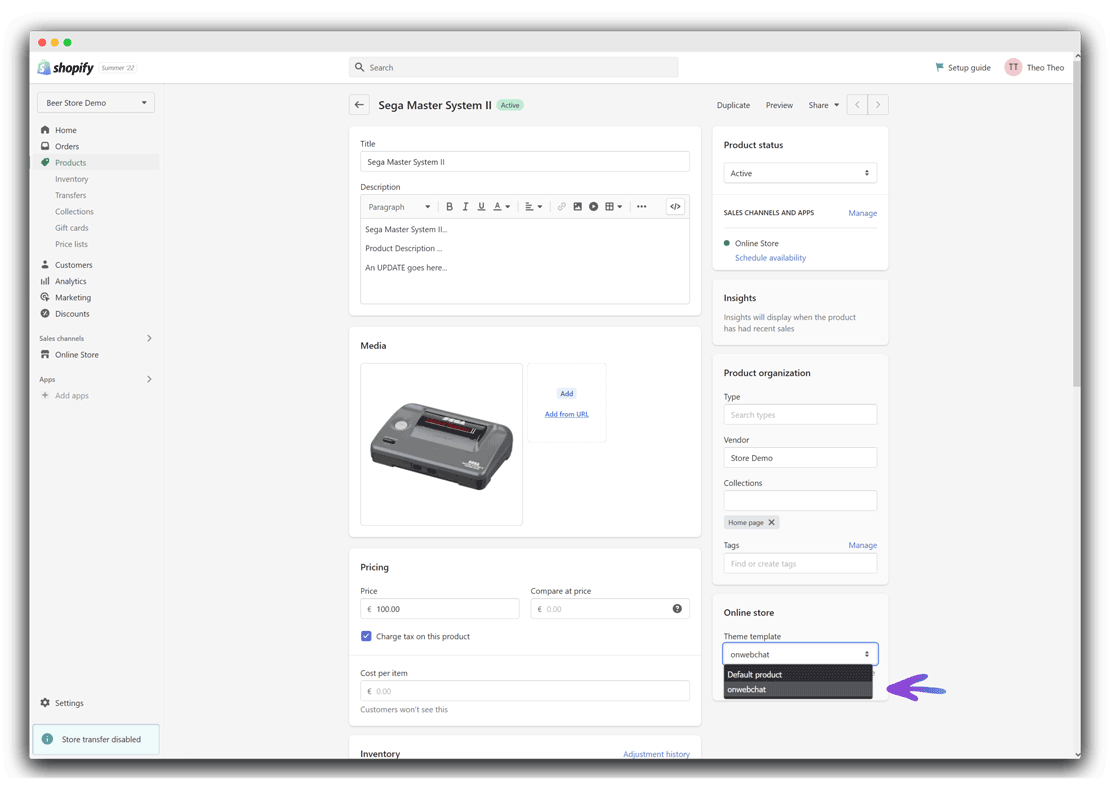The image size is (1110, 789).
Task: Apply italic formatting in the description editor
Action: point(465,206)
